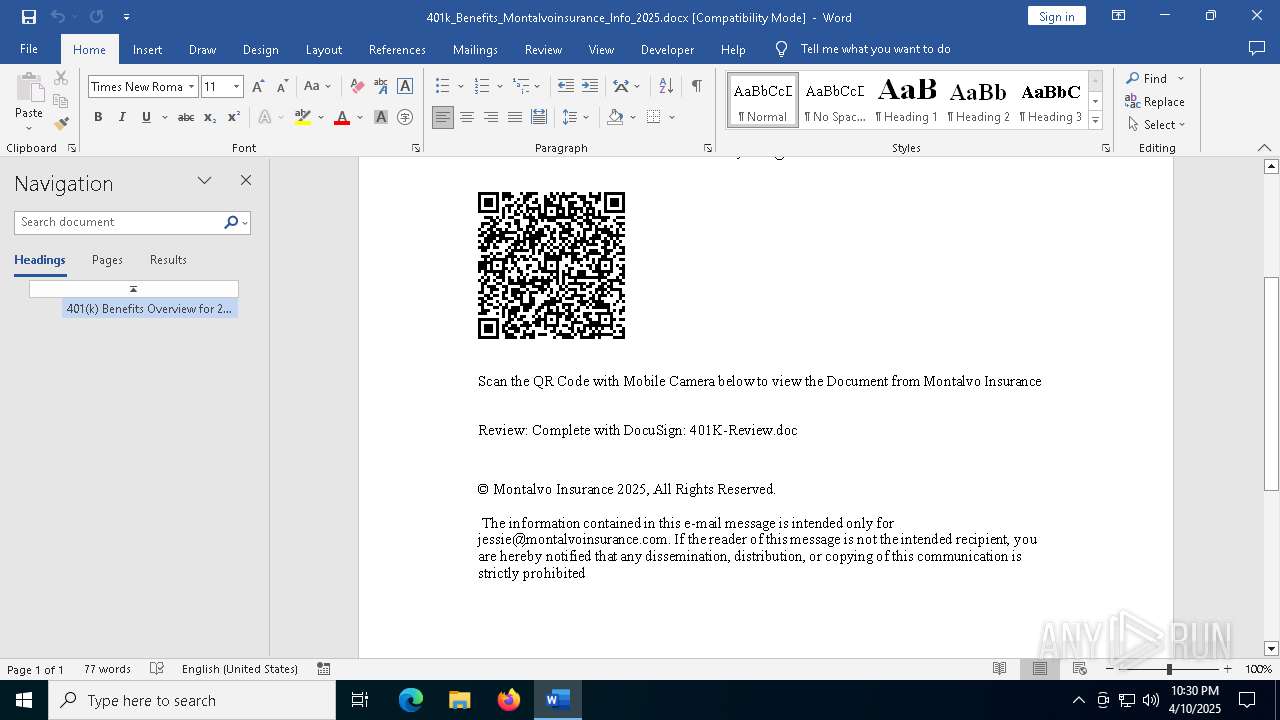Screen dimensions: 1280x720
Task: Apply the No Spacing style
Action: (x=835, y=100)
